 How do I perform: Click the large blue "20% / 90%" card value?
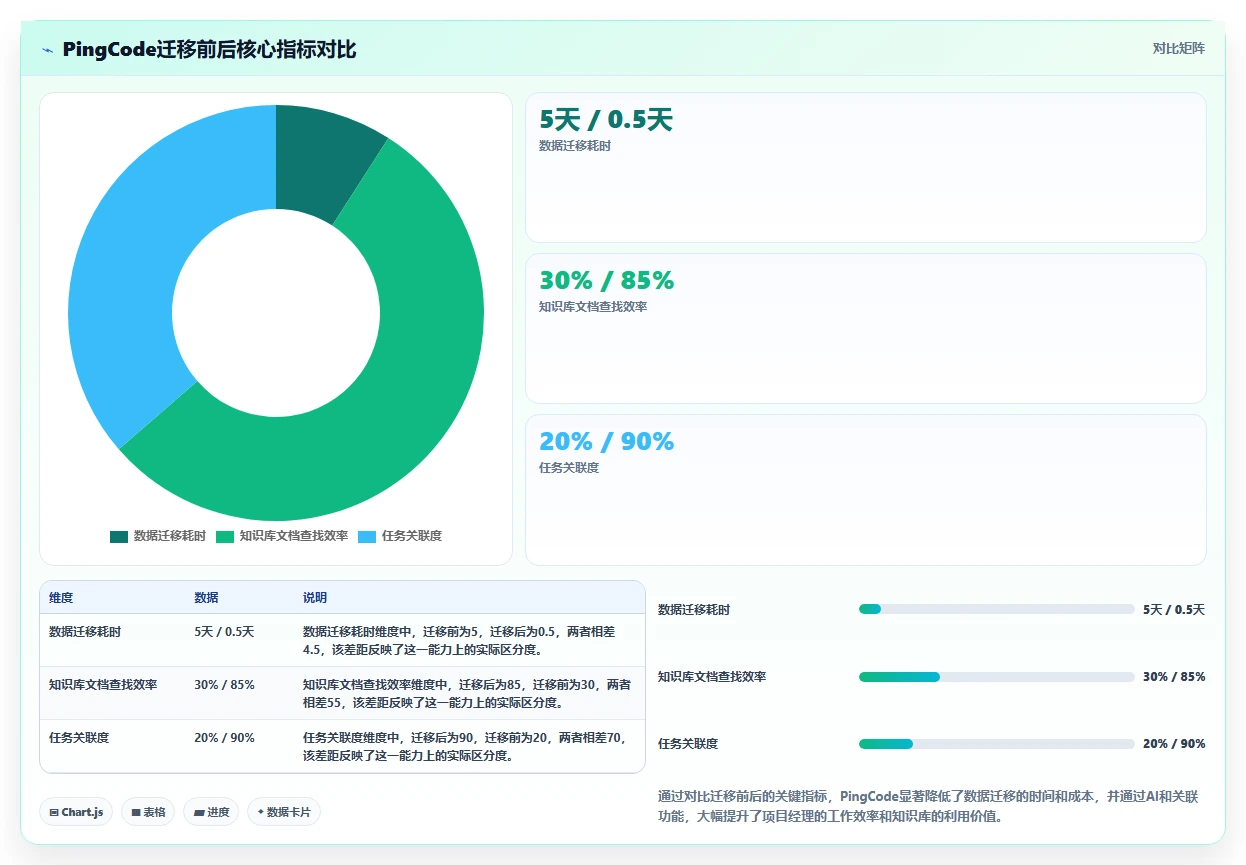coord(606,441)
